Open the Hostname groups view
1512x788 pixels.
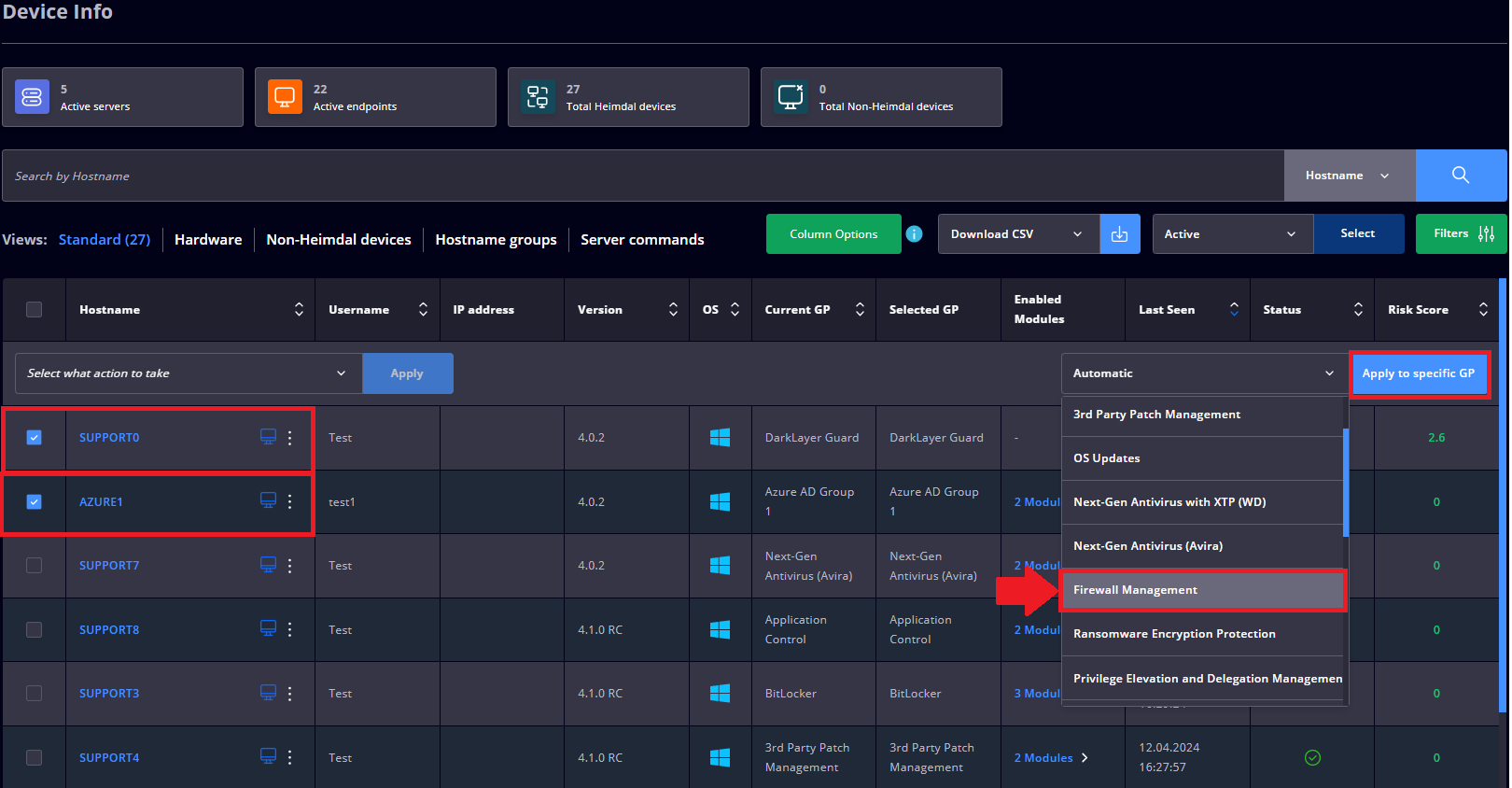496,240
